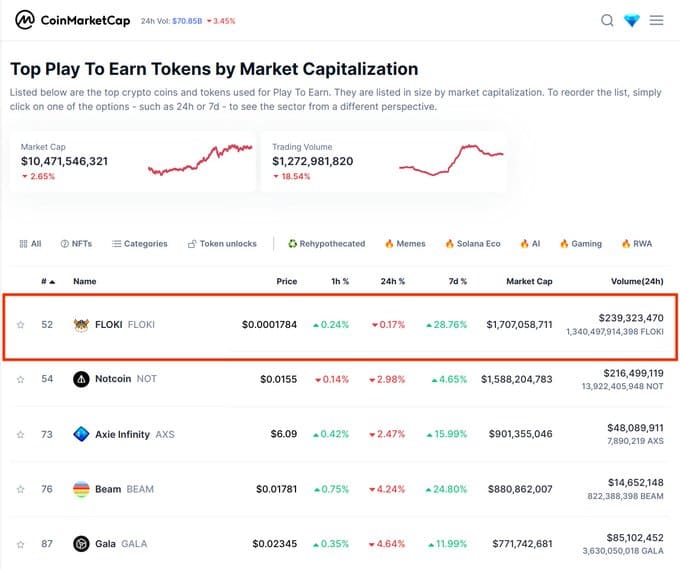Click the FLOKI coin icon
The image size is (680, 569).
(81, 324)
